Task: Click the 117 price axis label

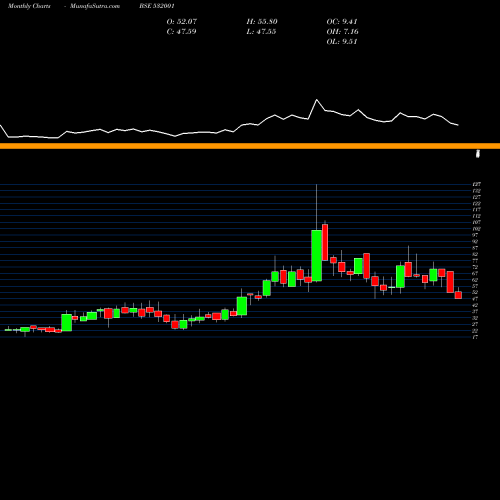Action: click(476, 210)
